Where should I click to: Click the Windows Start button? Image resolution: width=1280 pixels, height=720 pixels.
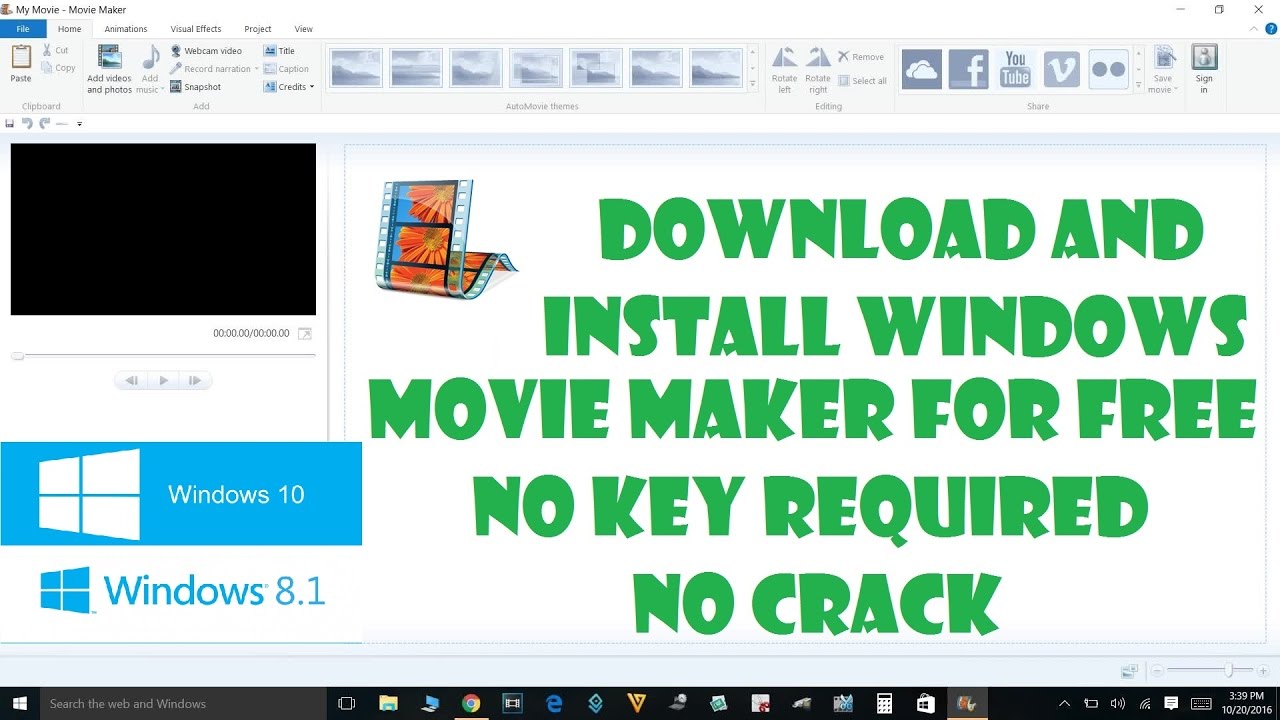[x=20, y=703]
